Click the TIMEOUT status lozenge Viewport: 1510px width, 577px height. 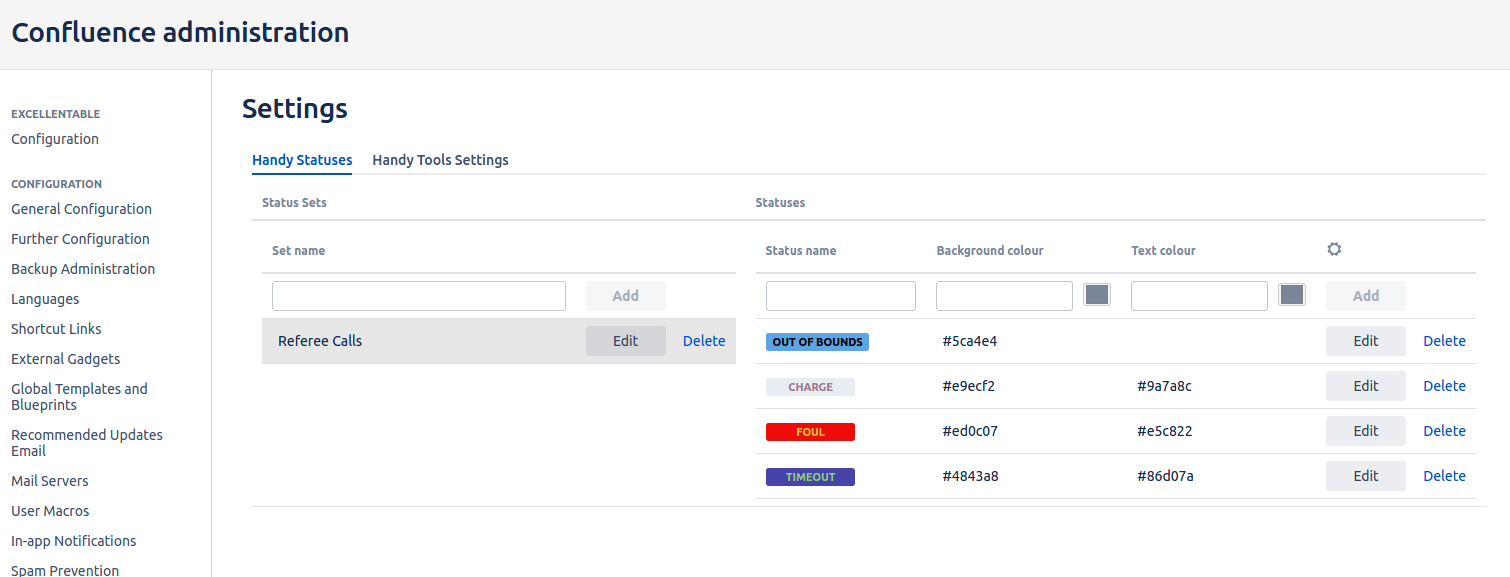810,476
